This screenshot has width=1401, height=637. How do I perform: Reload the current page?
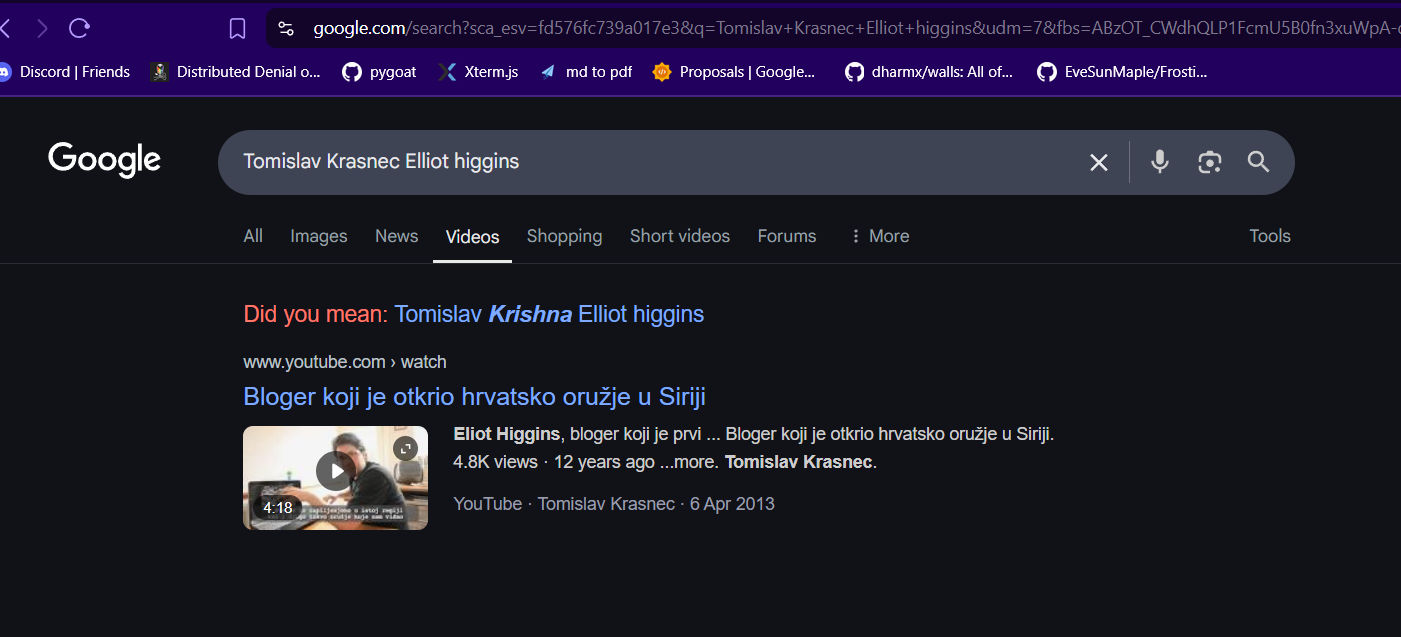[x=80, y=29]
